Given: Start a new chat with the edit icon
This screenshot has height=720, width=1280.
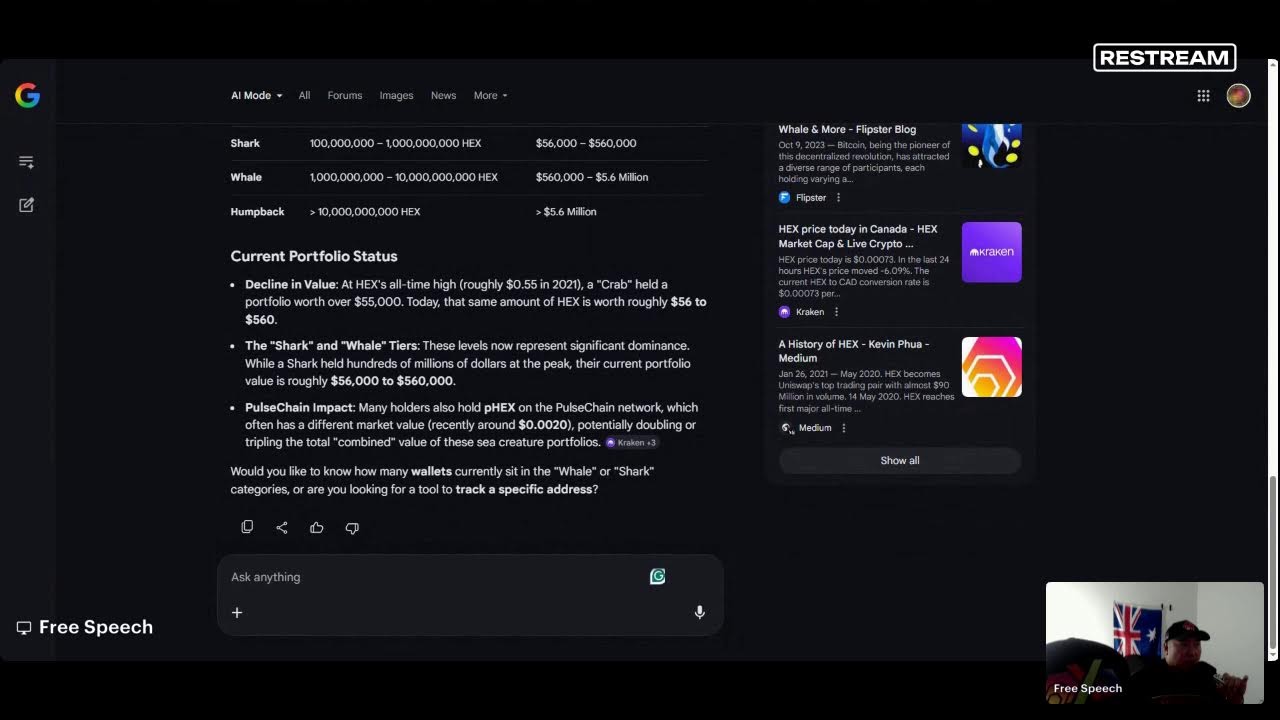Looking at the screenshot, I should pos(26,205).
